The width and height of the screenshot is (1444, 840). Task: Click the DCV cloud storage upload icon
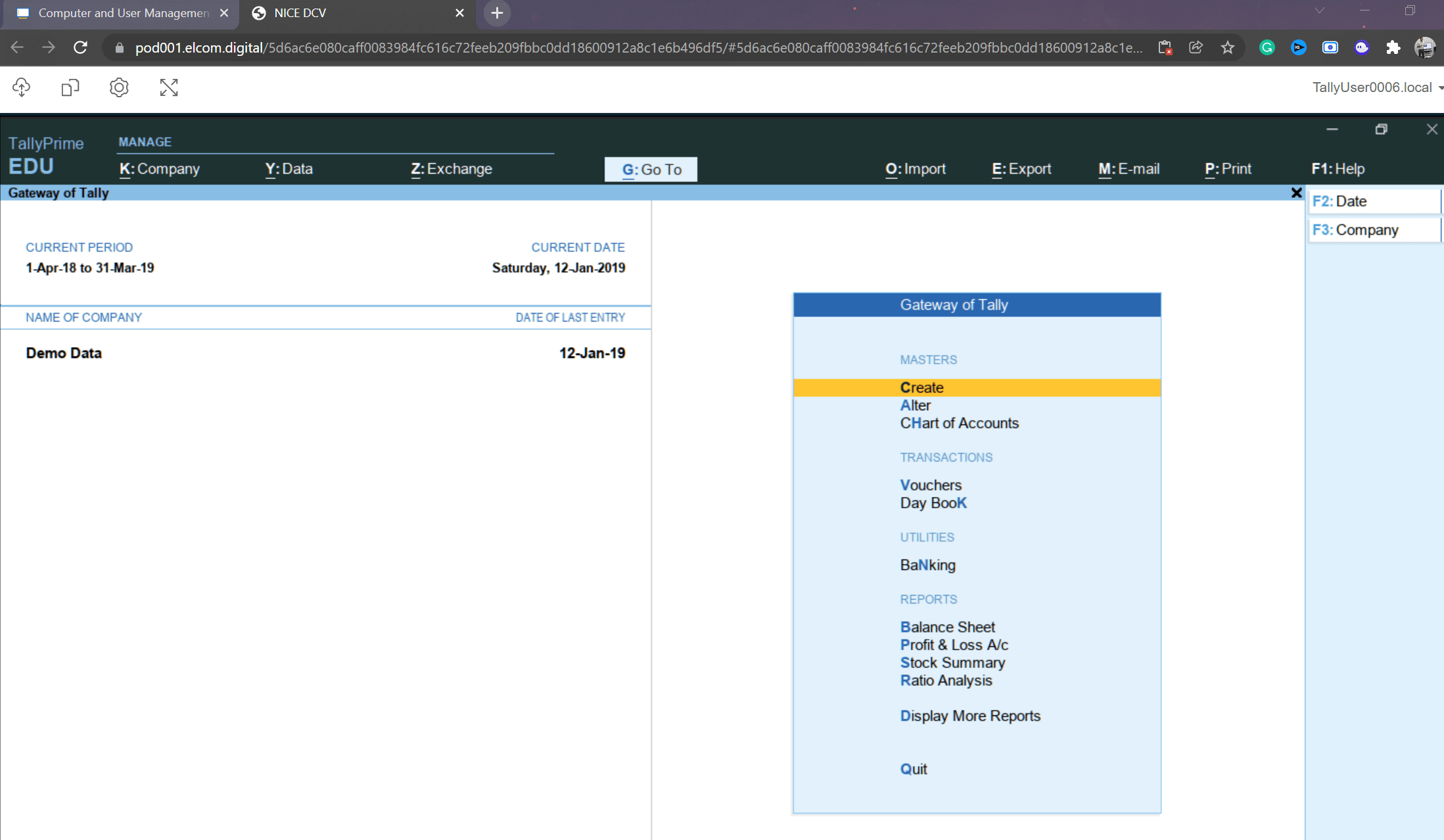point(21,87)
